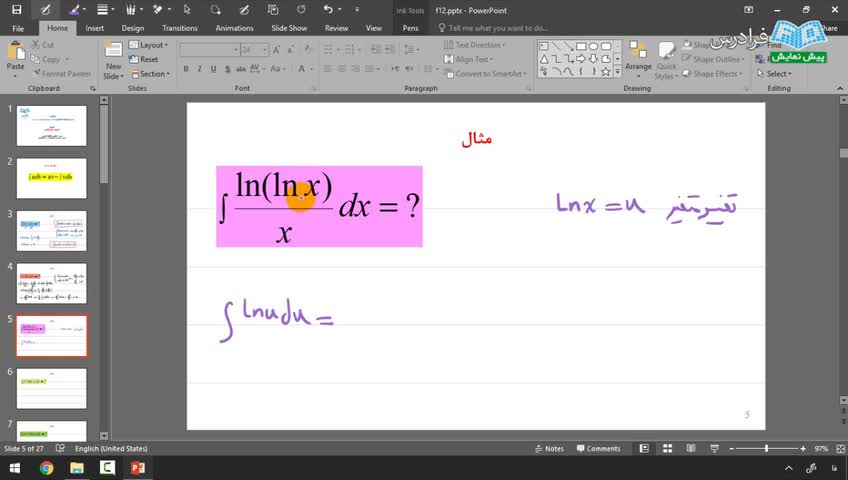
Task: Toggle Underline formatting
Action: tap(213, 69)
